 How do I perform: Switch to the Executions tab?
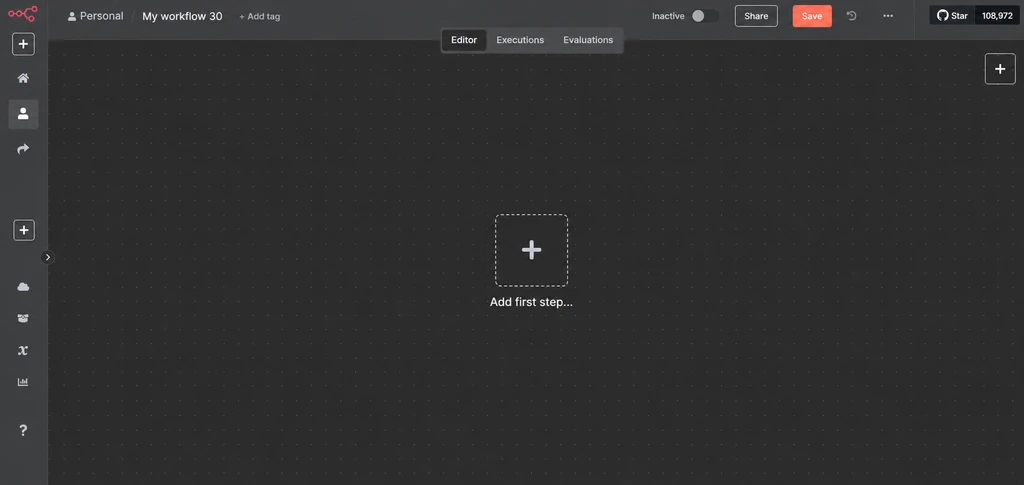tap(520, 40)
